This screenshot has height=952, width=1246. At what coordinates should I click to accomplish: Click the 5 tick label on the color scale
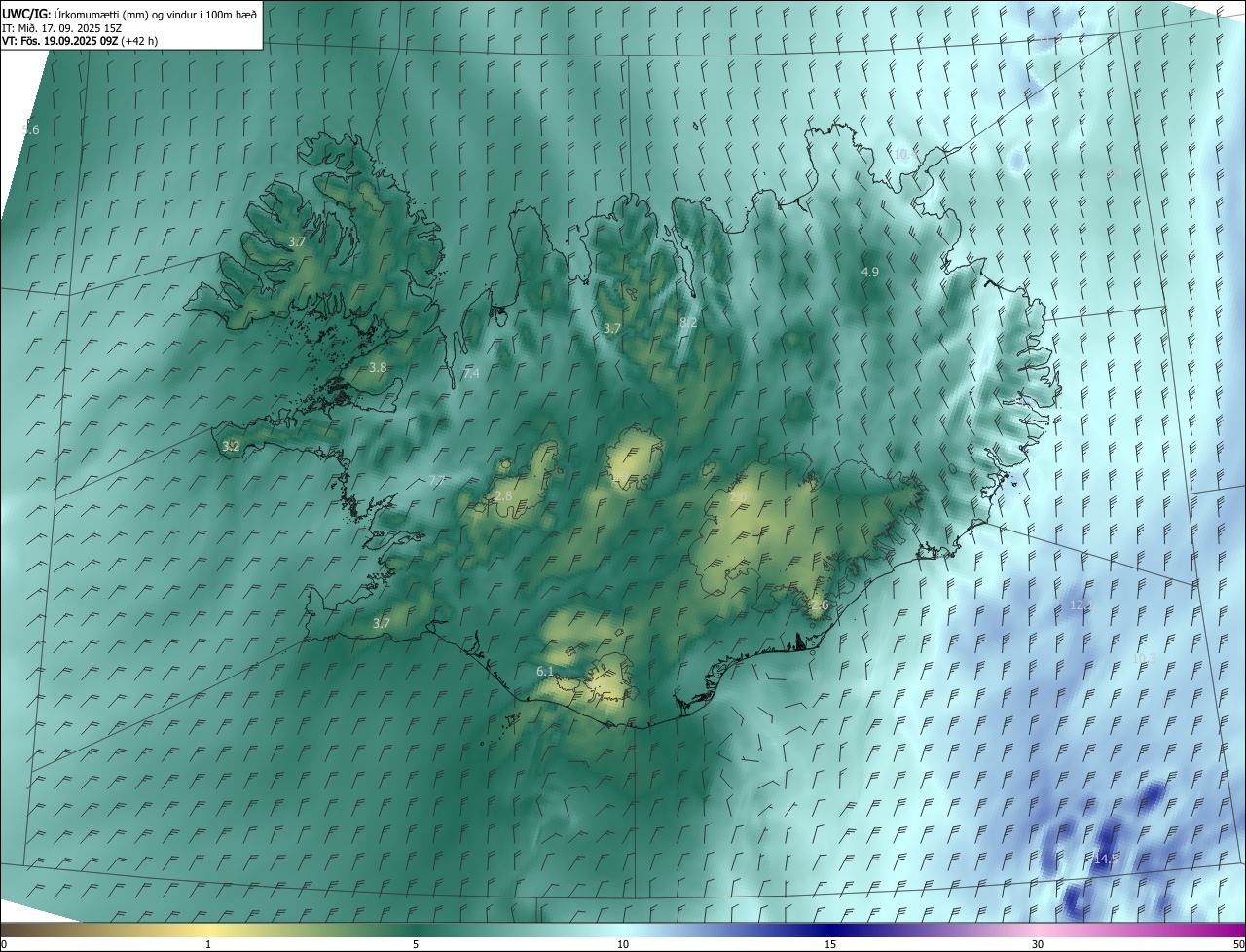[x=416, y=944]
